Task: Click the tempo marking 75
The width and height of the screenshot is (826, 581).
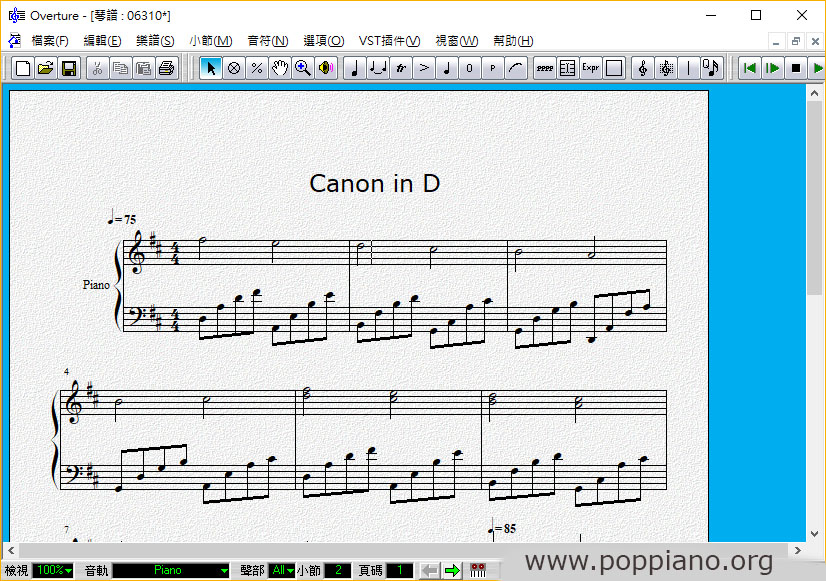Action: (x=122, y=217)
